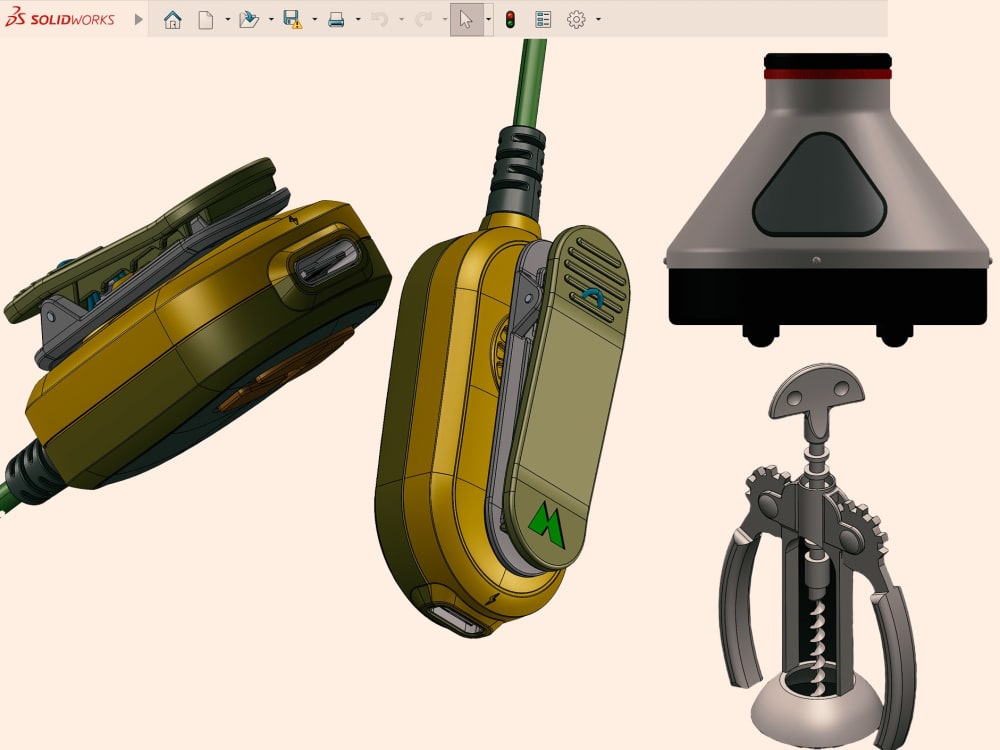Screen dimensions: 1000x750
Task: Open the New document dropdown arrow
Action: pos(228,19)
